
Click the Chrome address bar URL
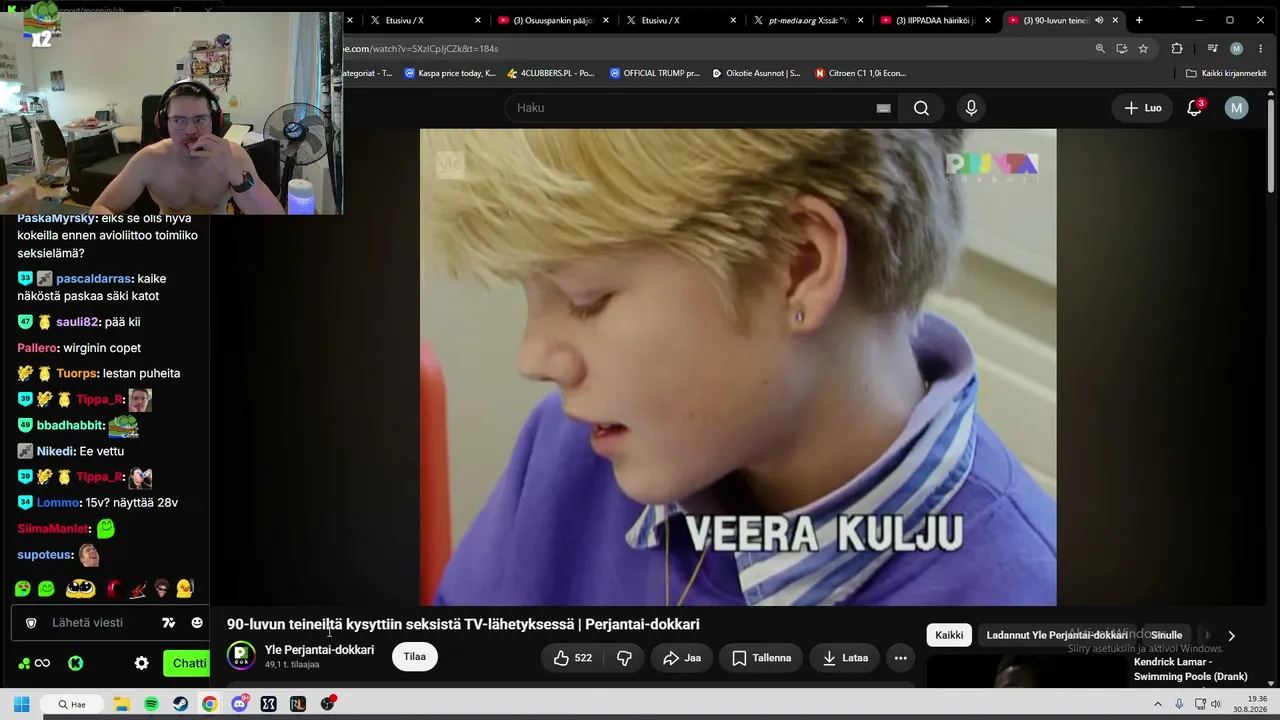click(422, 48)
